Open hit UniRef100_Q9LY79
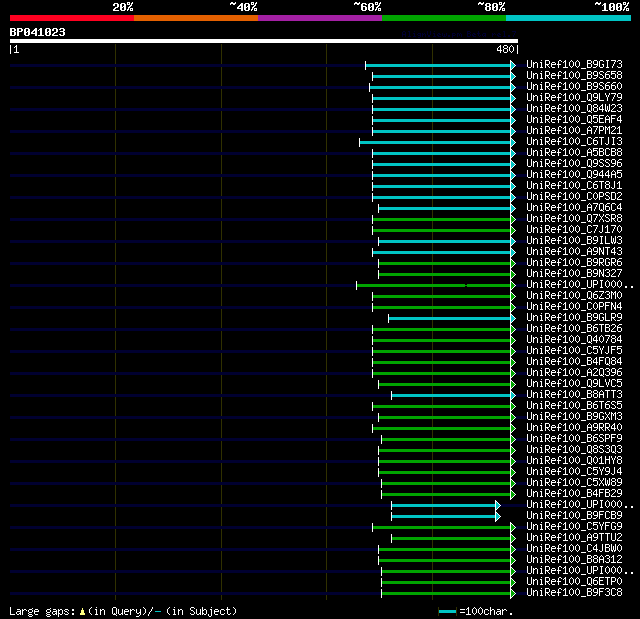 [574, 98]
